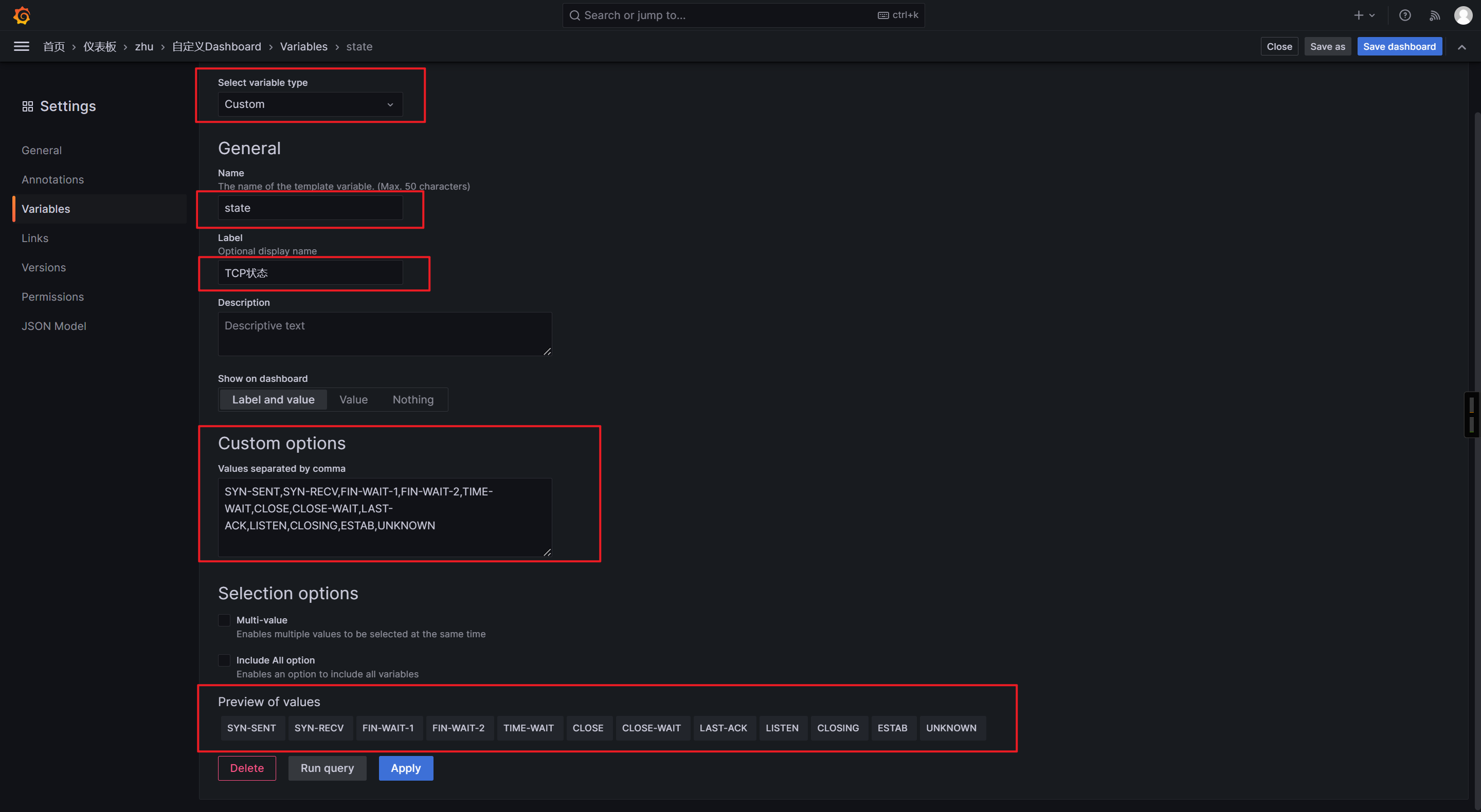This screenshot has width=1481, height=812.
Task: Select Label and value display option
Action: coord(273,399)
